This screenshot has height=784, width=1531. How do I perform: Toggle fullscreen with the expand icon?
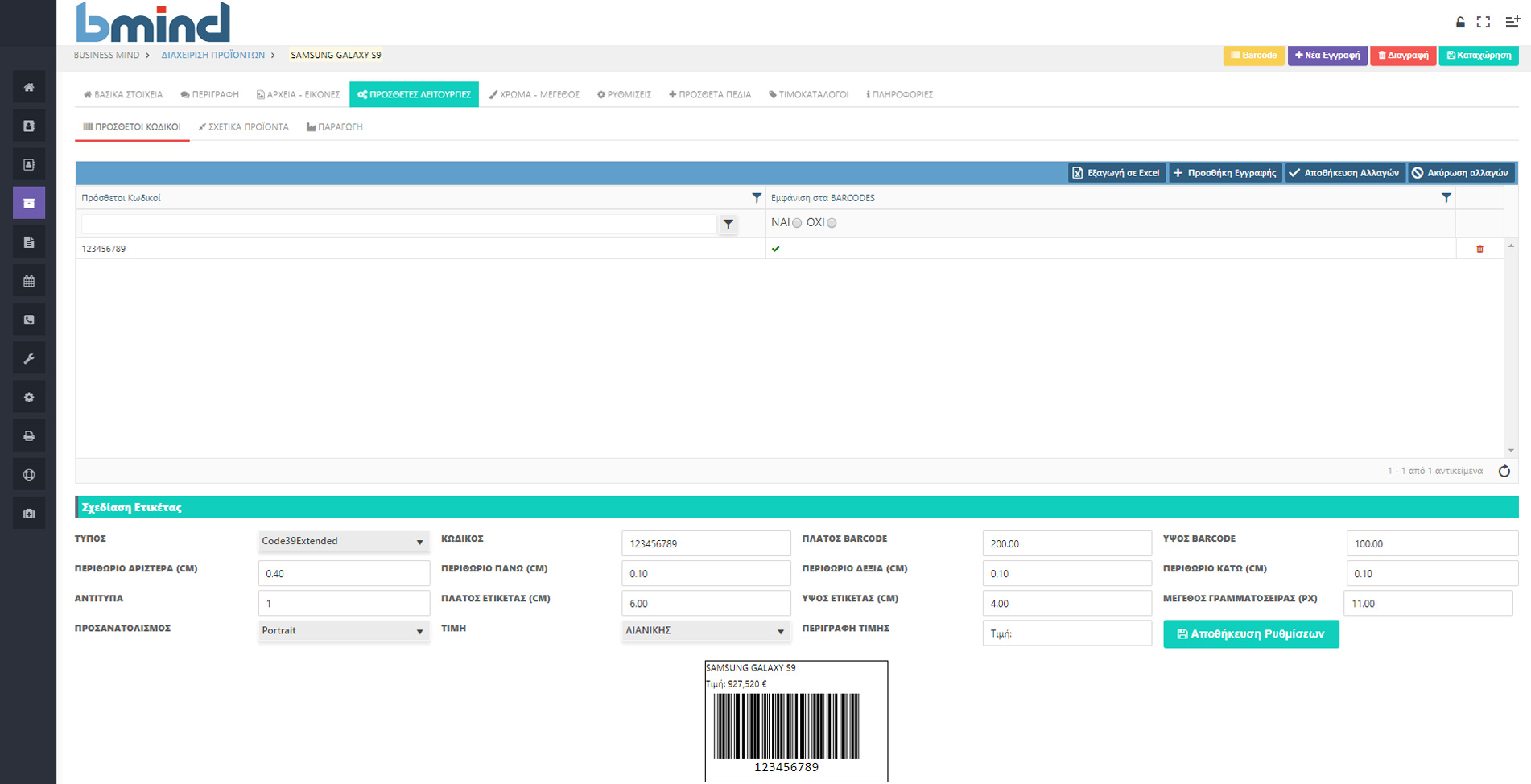tap(1484, 22)
